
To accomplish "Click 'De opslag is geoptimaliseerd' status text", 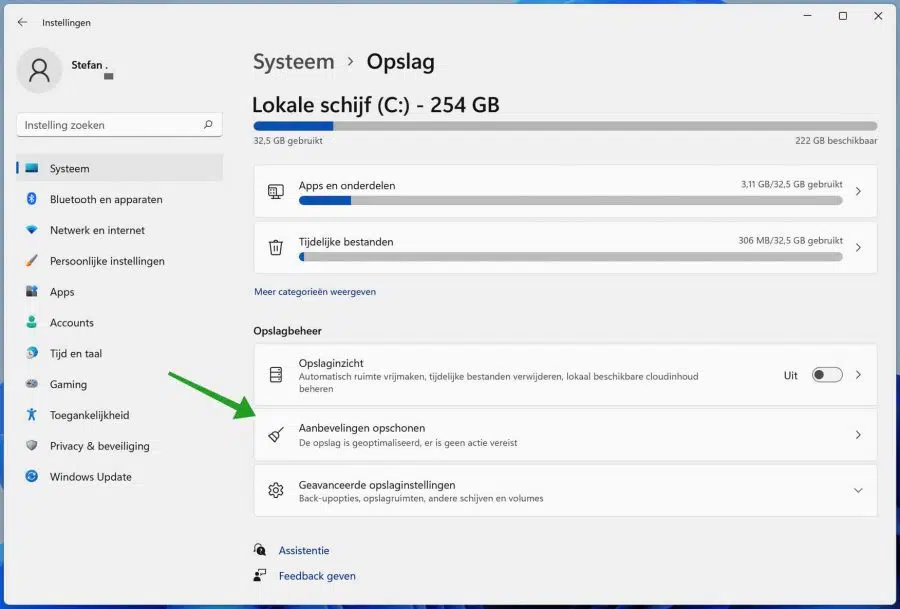I will click(408, 443).
